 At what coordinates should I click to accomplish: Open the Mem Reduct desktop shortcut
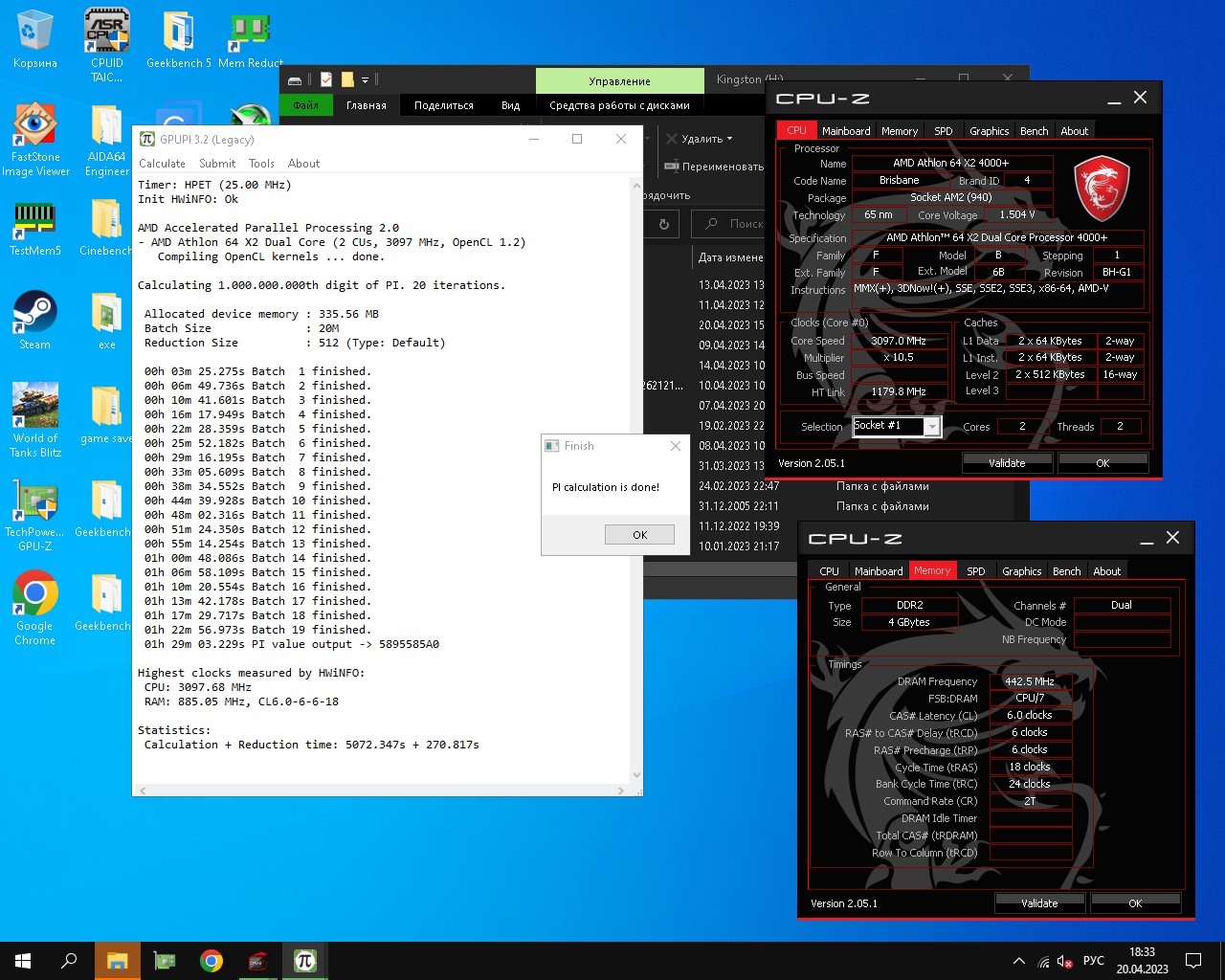(251, 38)
